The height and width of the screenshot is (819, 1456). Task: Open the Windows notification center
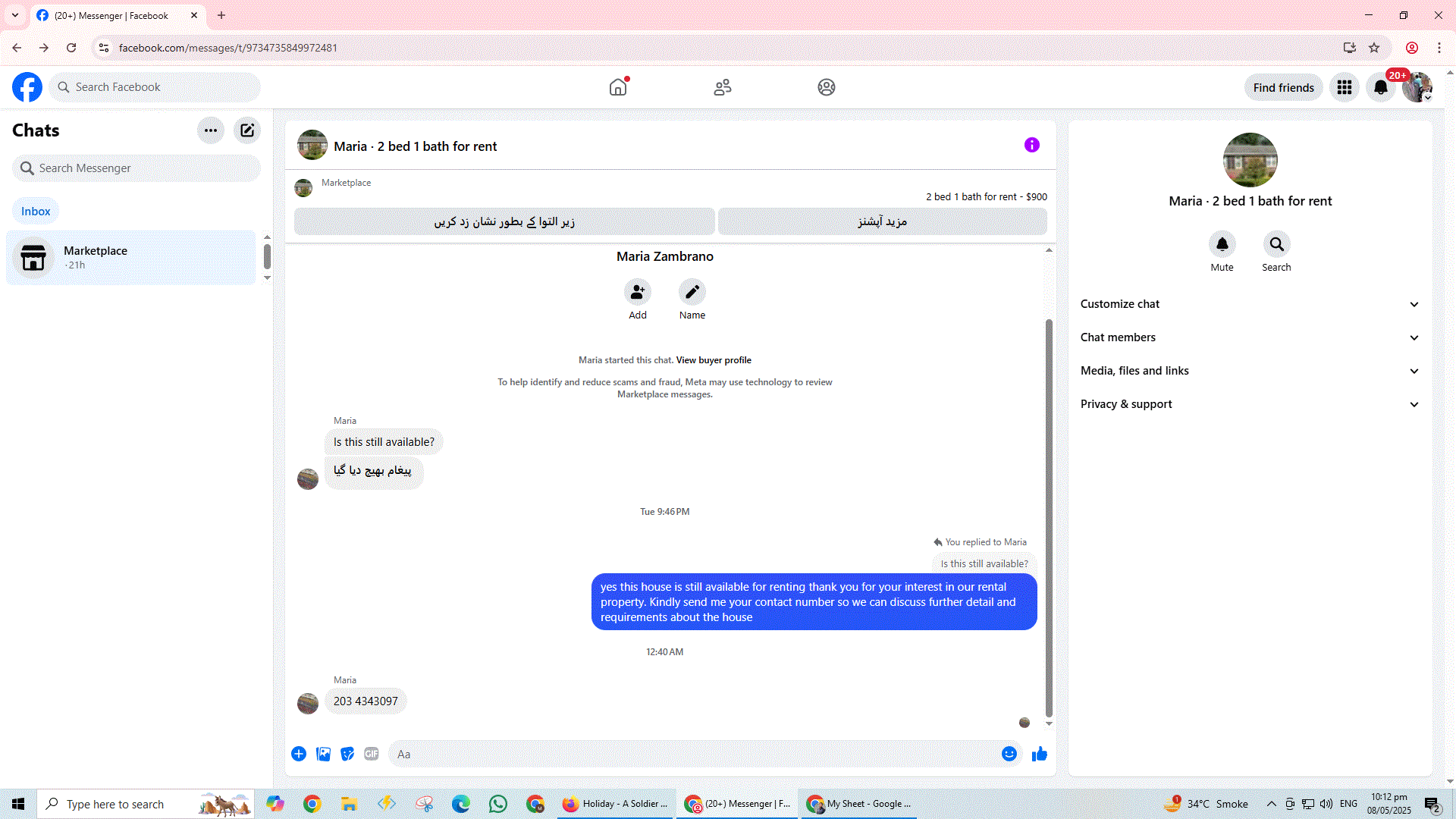[x=1432, y=804]
